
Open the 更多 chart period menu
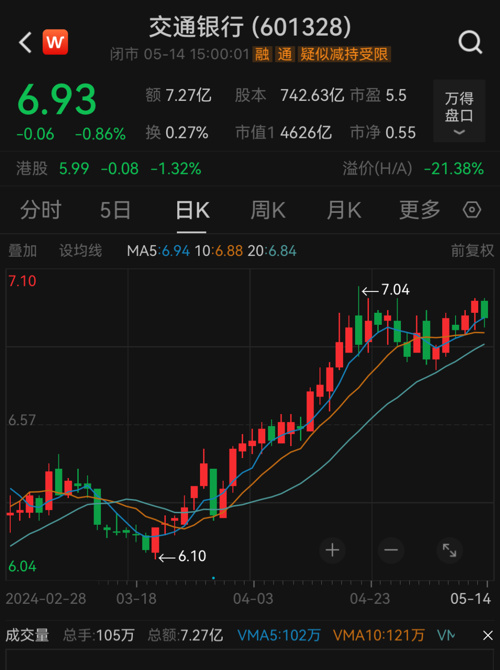coord(420,210)
